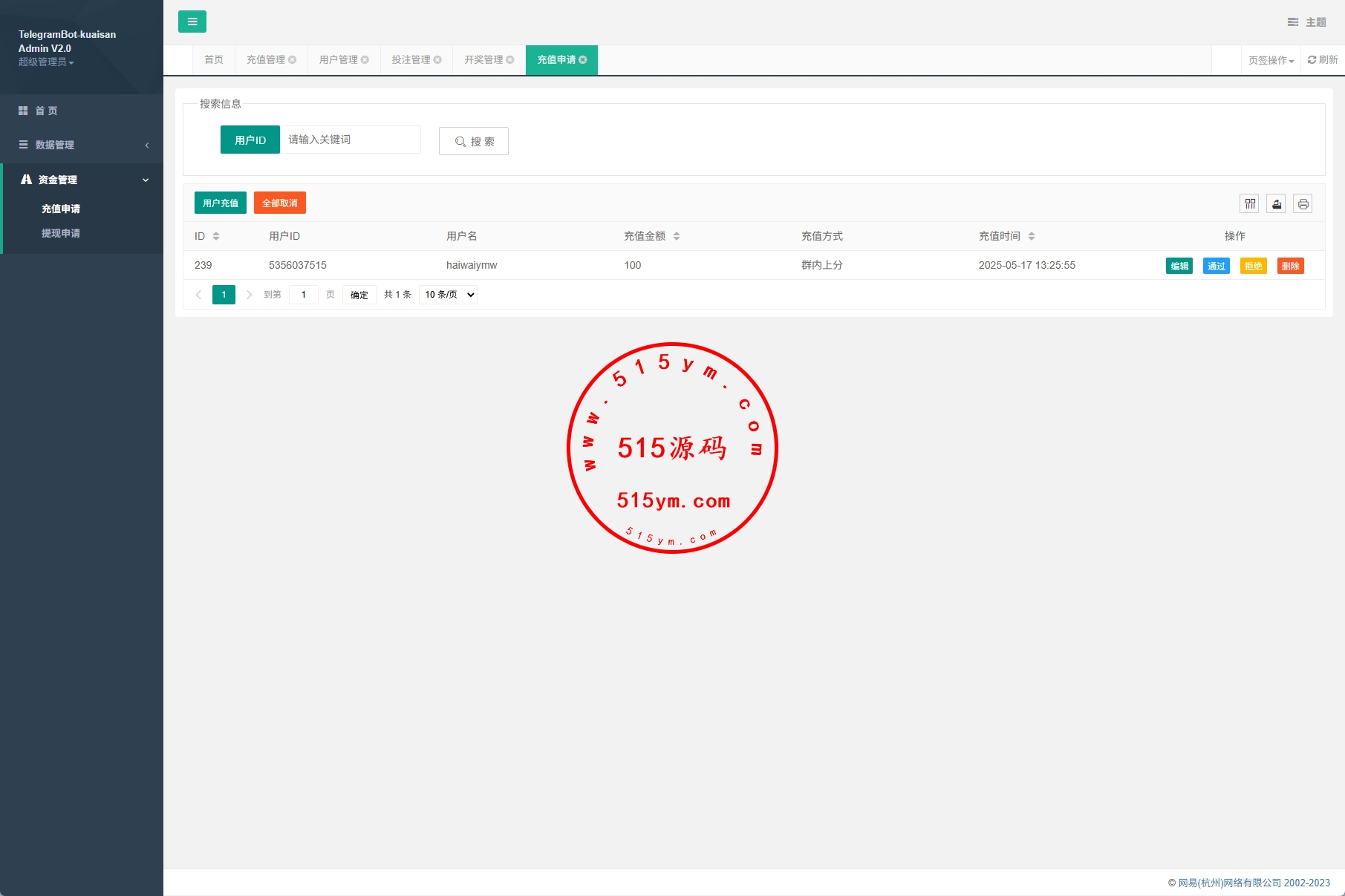Viewport: 1345px width, 896px height.
Task: Sort table by 充值金额 column arrows
Action: click(x=677, y=236)
